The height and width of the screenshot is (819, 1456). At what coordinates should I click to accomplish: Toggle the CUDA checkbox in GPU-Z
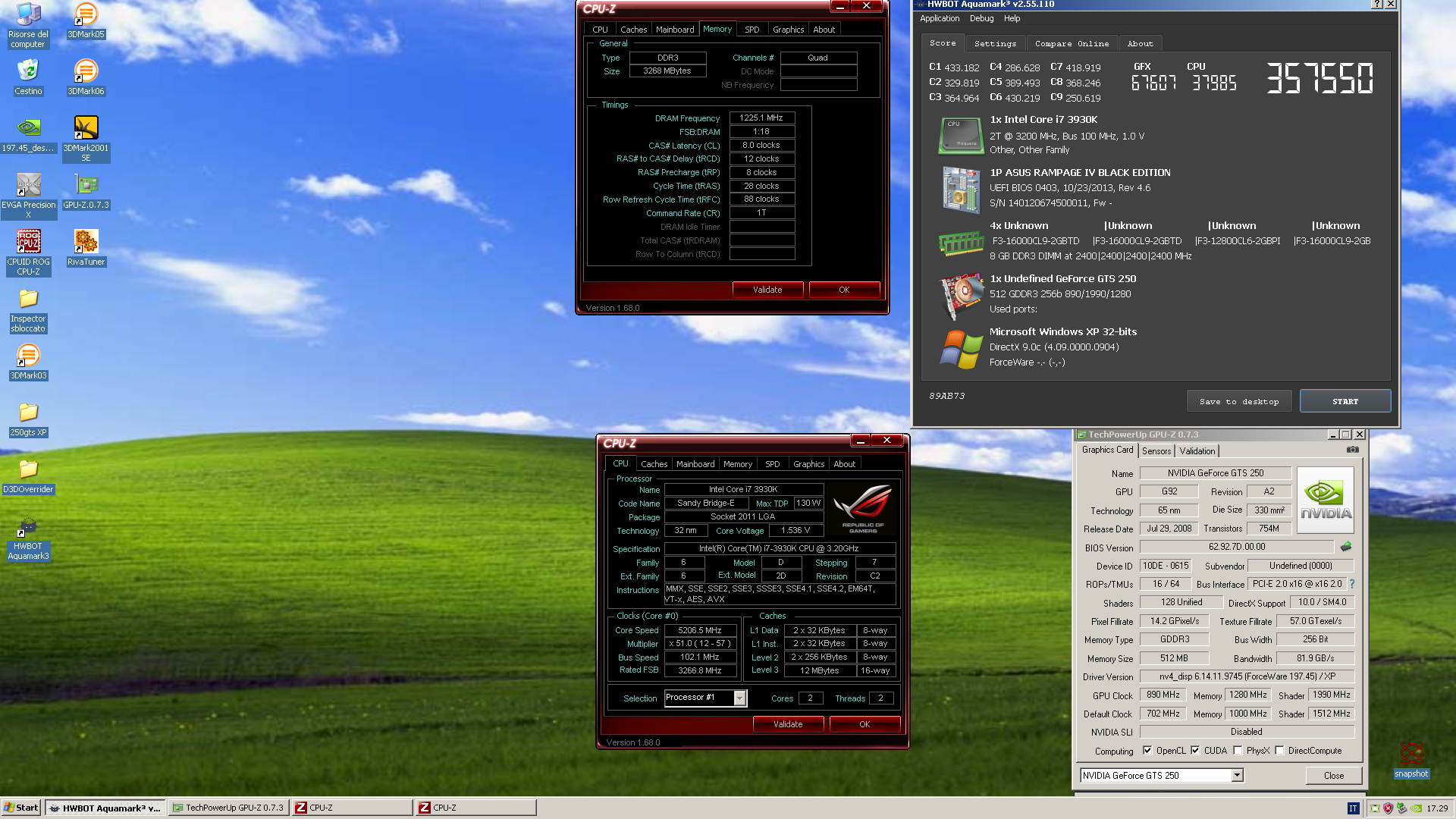(x=1195, y=750)
